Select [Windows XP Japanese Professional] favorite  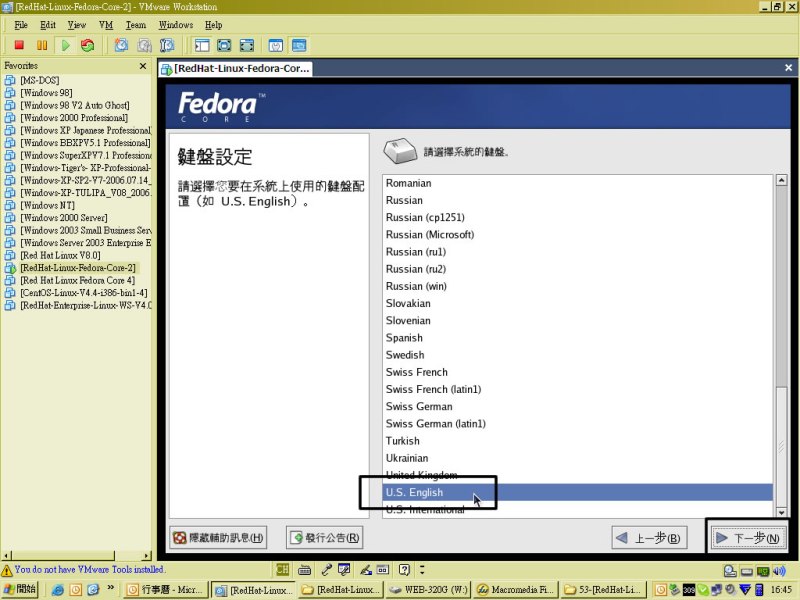click(85, 130)
